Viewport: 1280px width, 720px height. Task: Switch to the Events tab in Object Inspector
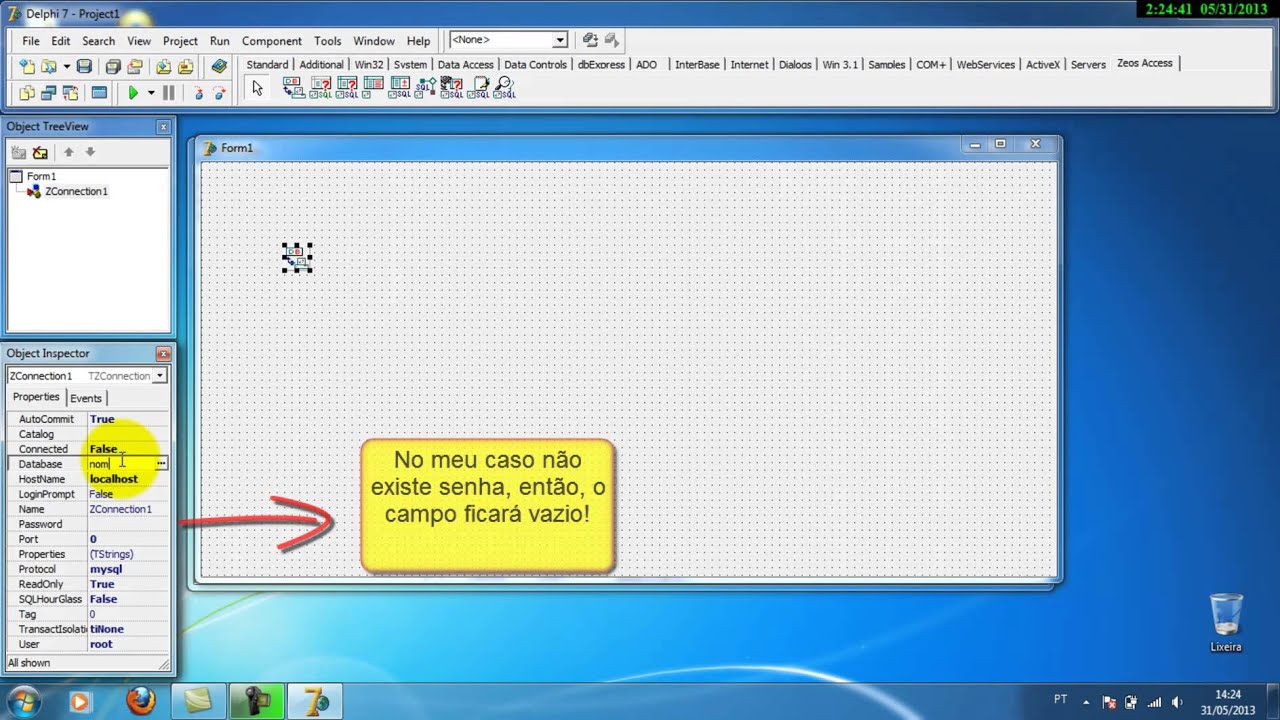click(x=86, y=398)
